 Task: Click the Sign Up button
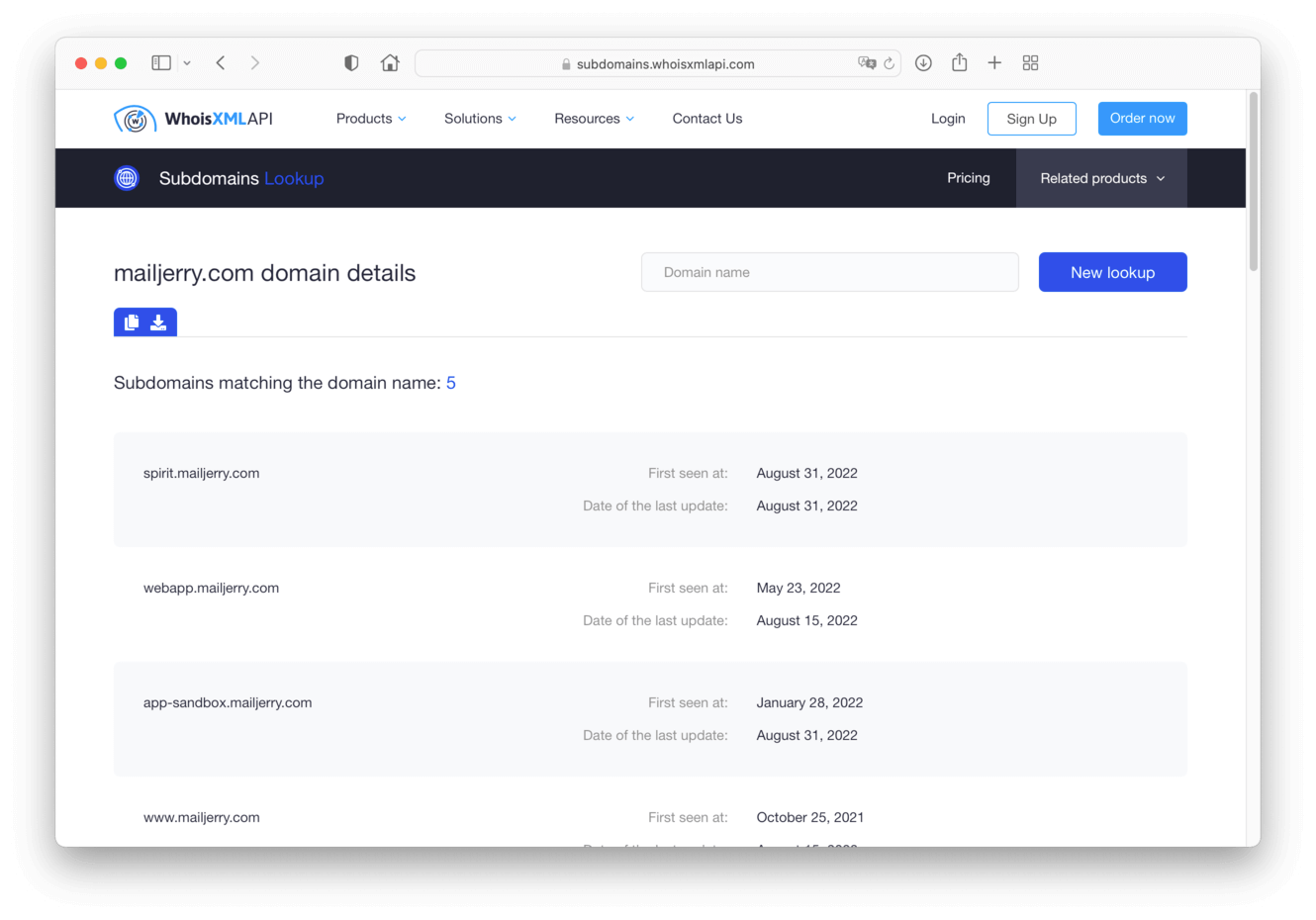(1032, 119)
